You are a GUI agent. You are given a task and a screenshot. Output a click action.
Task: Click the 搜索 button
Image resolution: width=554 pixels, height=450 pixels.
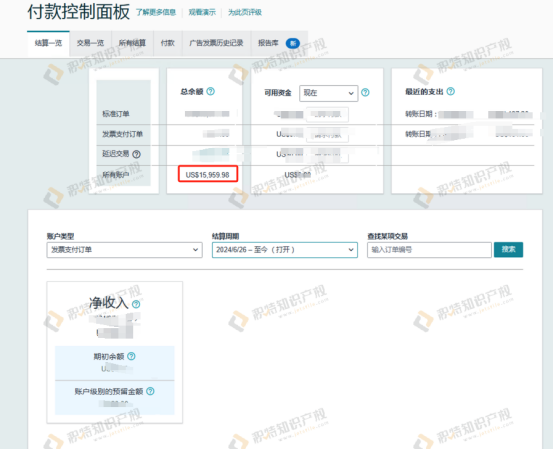click(x=508, y=250)
